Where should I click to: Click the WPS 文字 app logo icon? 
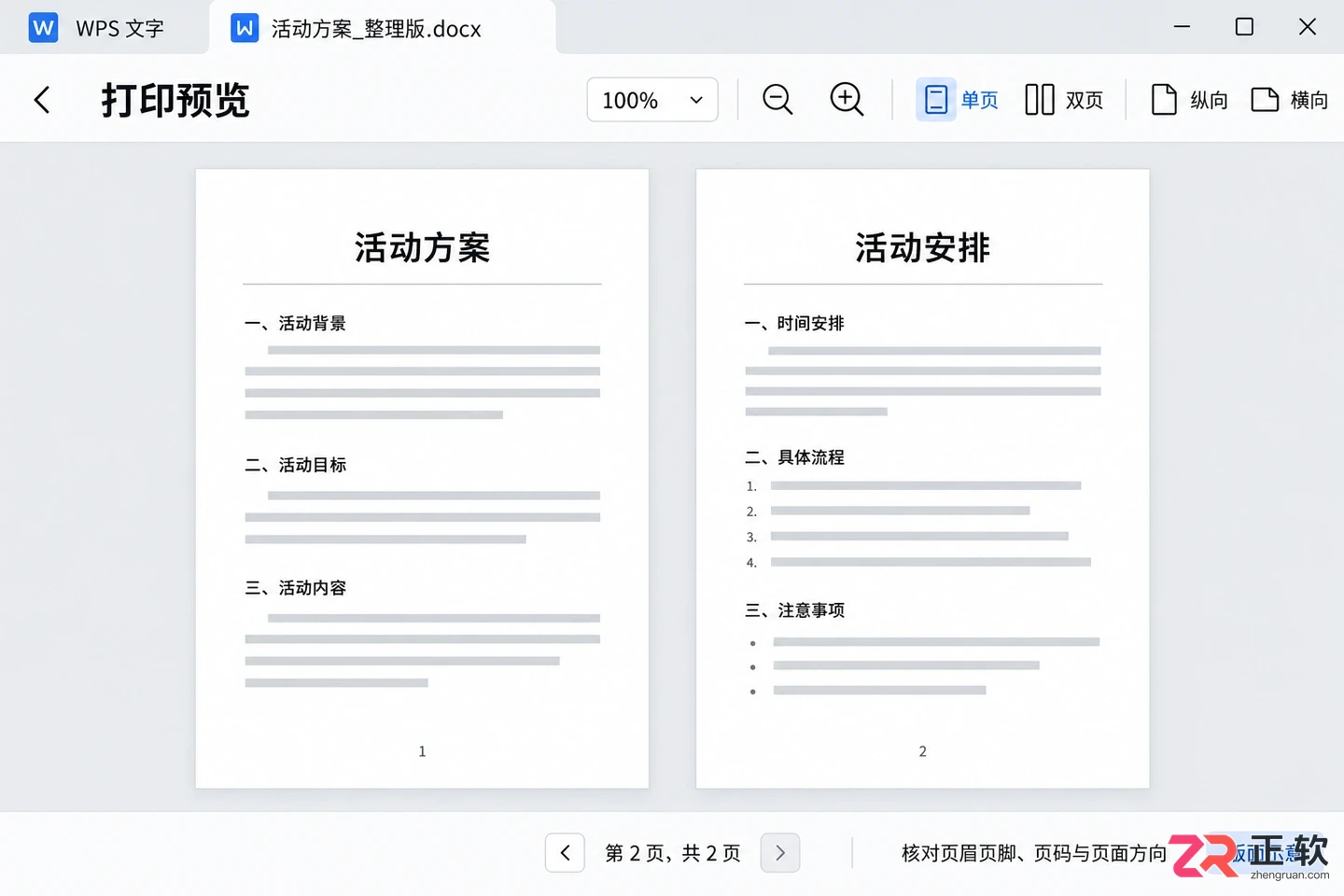click(x=43, y=28)
